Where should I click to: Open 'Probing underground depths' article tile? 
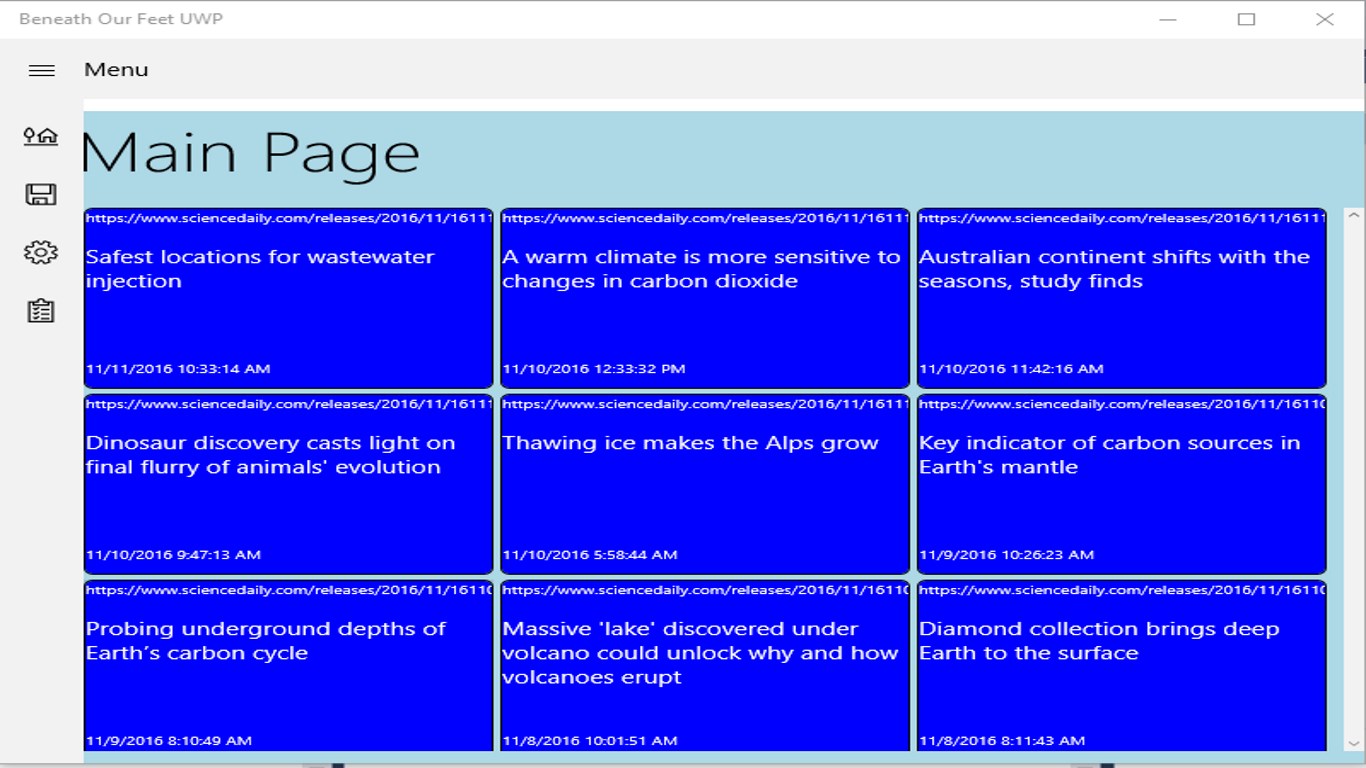[x=288, y=666]
